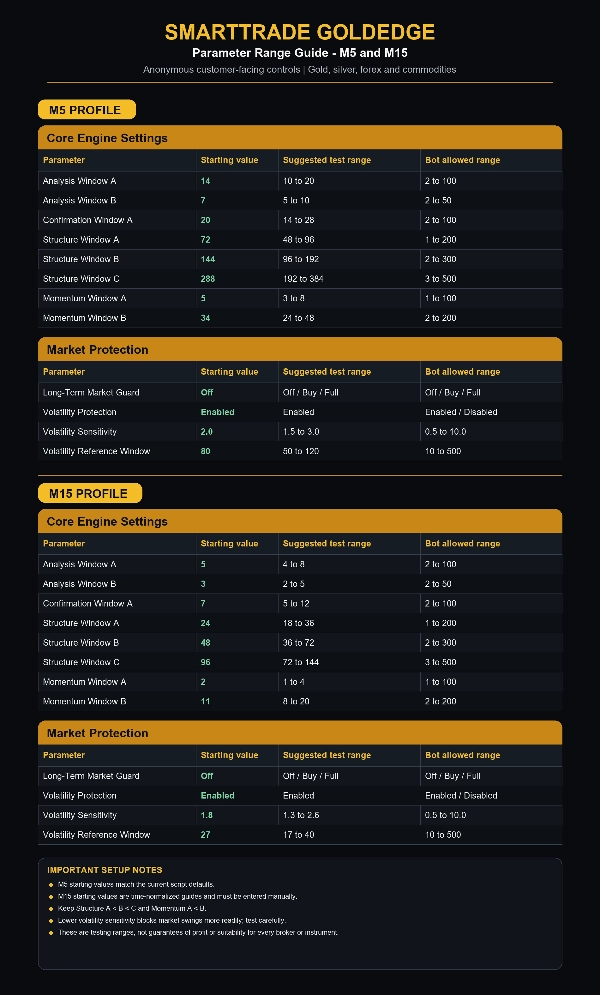Click the "72 to 144" suggested range cell
The image size is (600, 995).
(301, 662)
